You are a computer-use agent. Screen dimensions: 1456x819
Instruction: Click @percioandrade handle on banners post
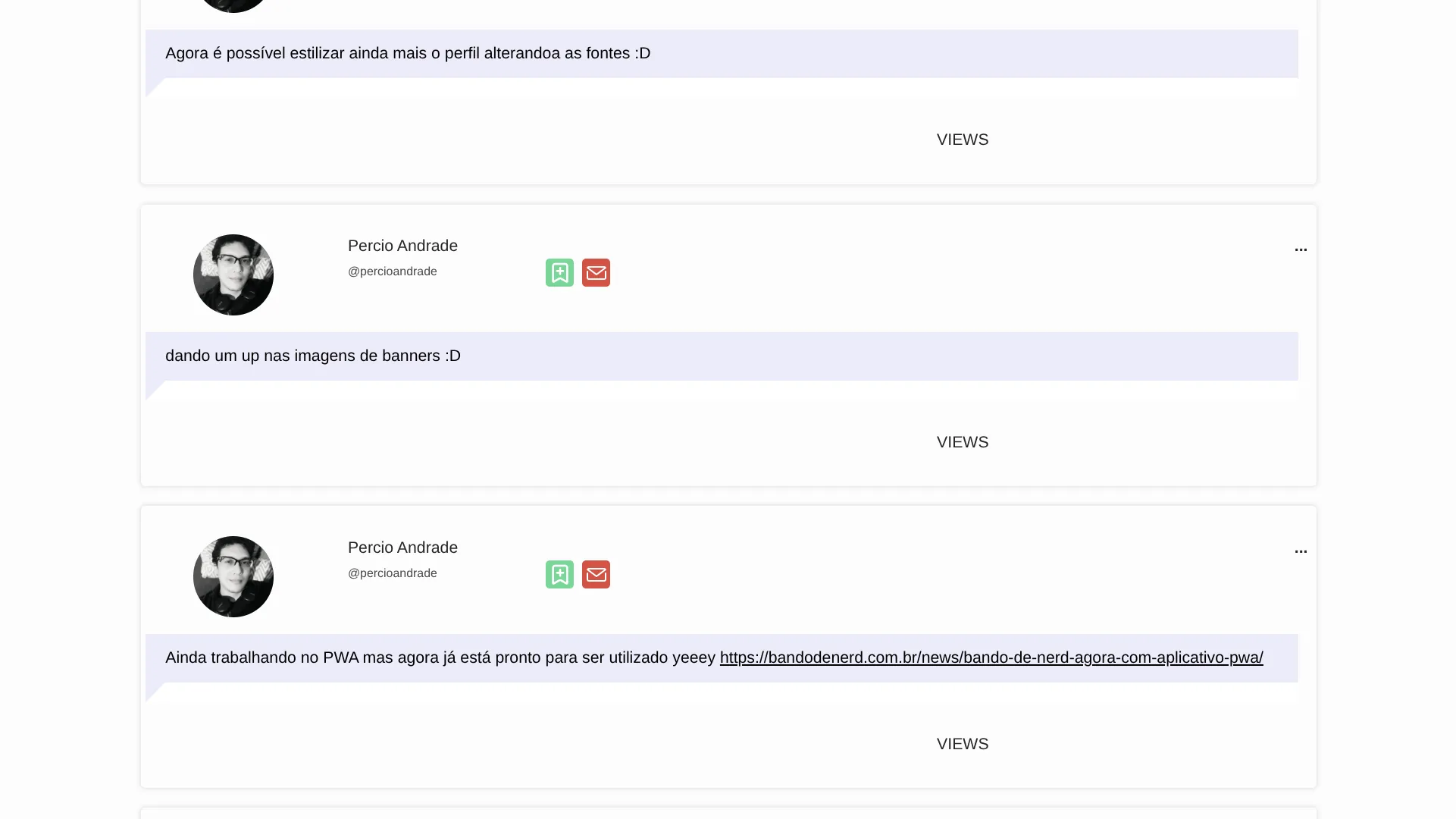(x=393, y=271)
